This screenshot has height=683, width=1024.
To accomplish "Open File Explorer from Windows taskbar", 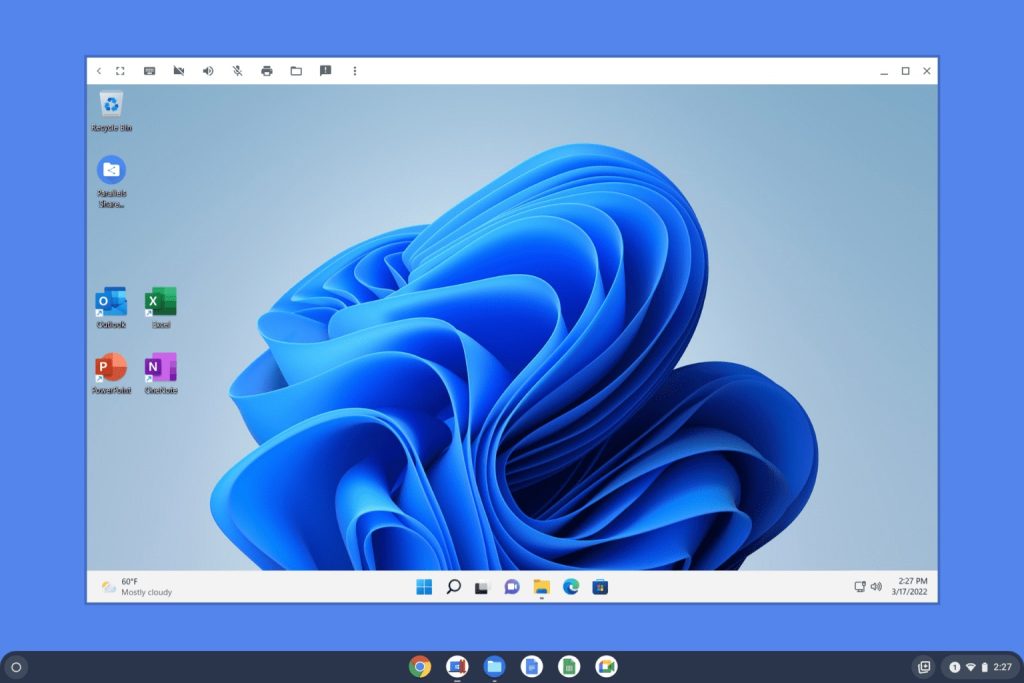I will coord(541,587).
